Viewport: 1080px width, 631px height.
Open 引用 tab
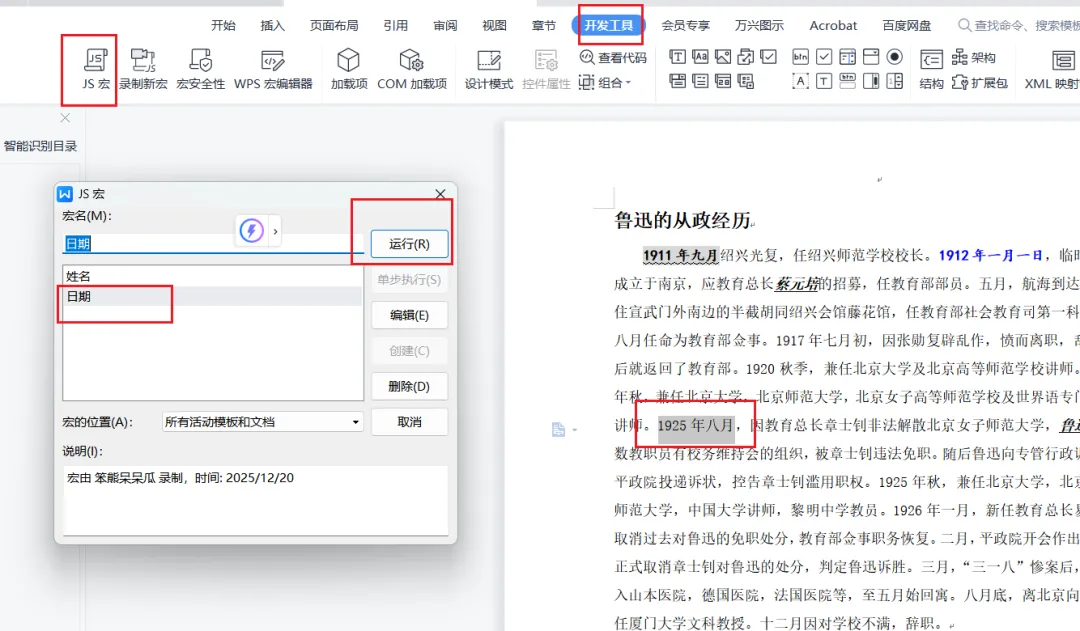tap(395, 25)
